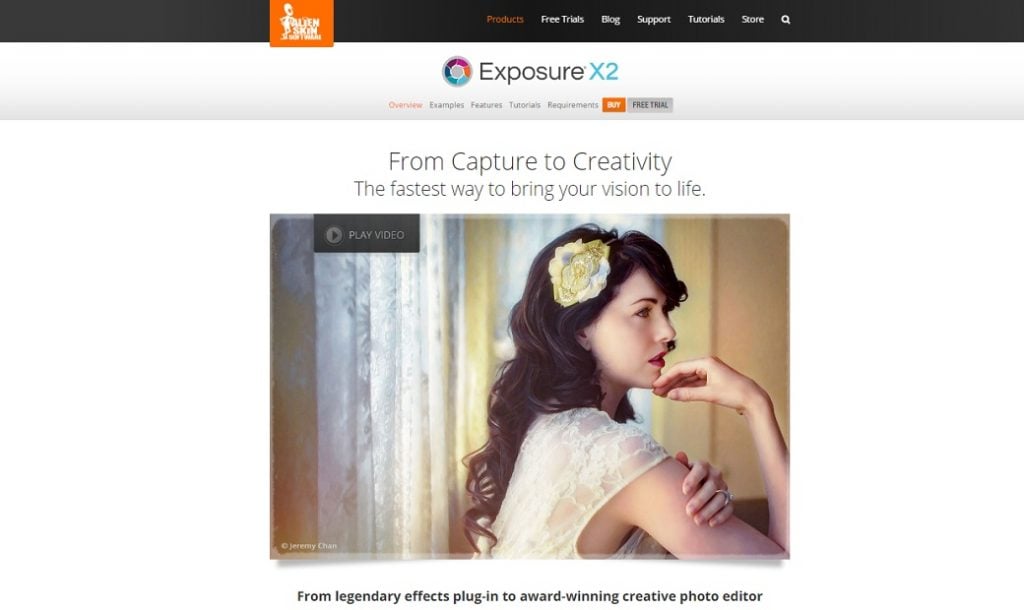Image resolution: width=1024 pixels, height=610 pixels.
Task: Open the search icon in the navigation bar
Action: [787, 19]
